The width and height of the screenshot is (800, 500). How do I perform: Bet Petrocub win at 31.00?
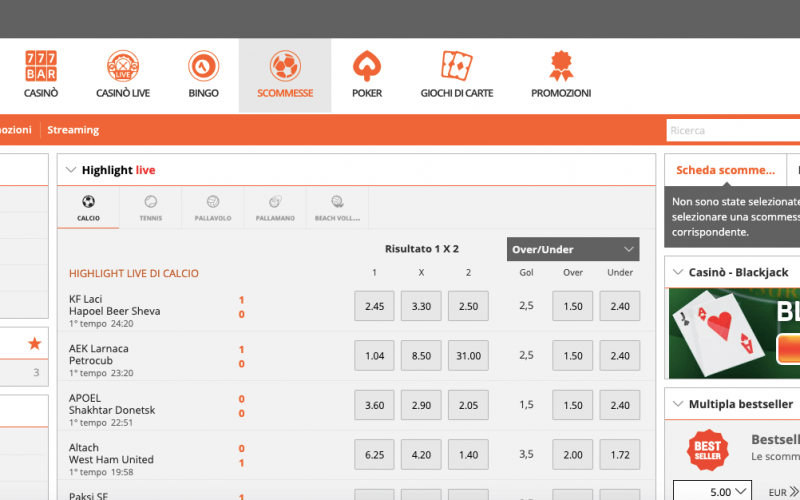tap(468, 356)
